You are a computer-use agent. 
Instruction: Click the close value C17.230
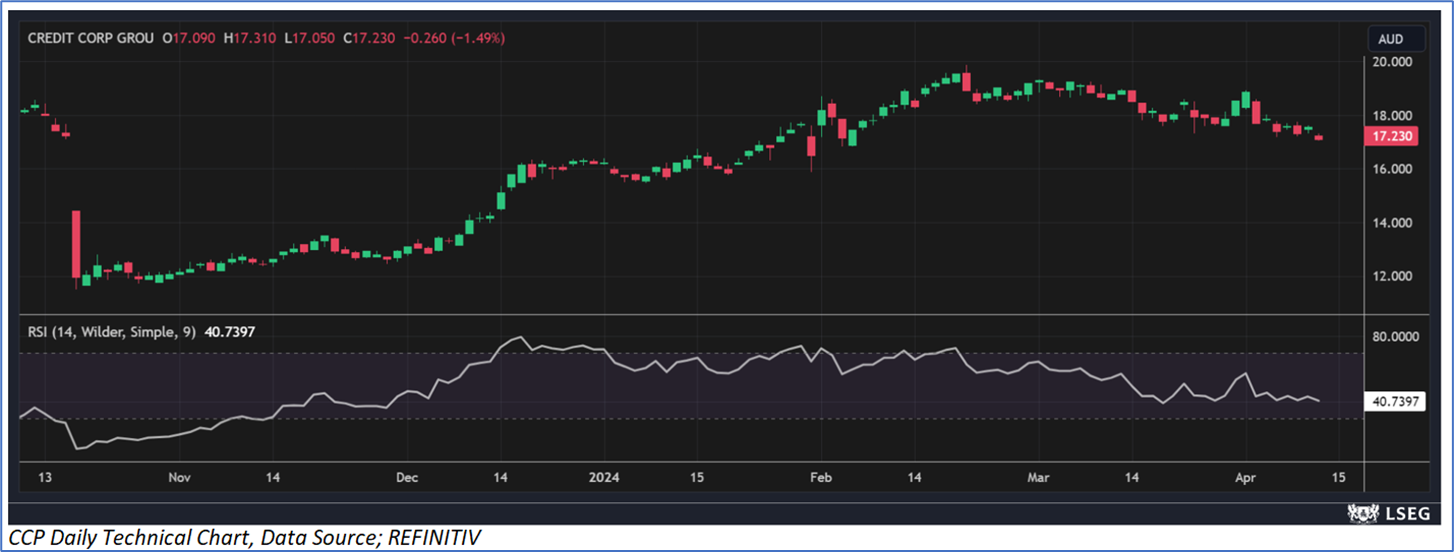(369, 38)
